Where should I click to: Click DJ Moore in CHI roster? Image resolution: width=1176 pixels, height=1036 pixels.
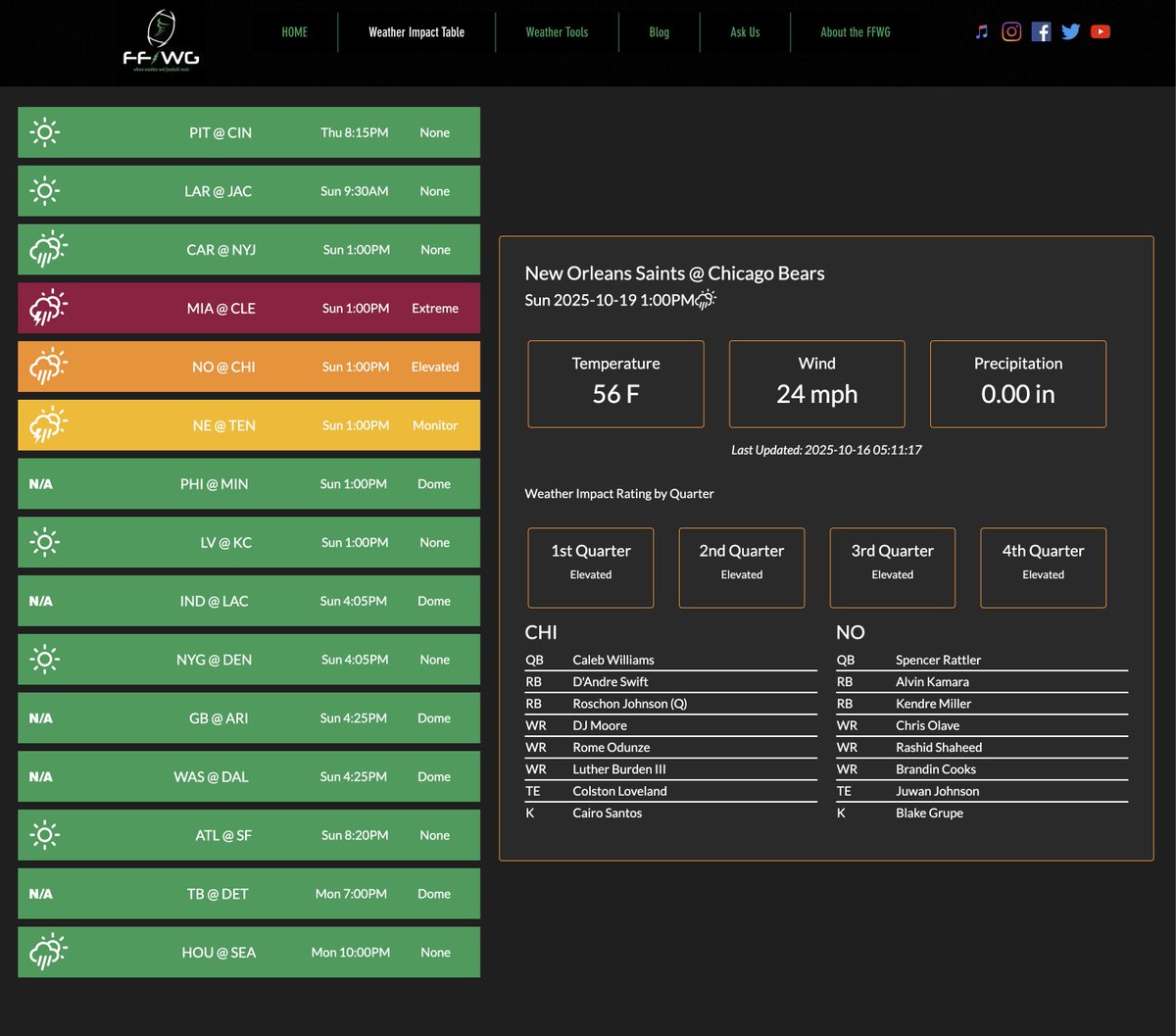point(600,725)
